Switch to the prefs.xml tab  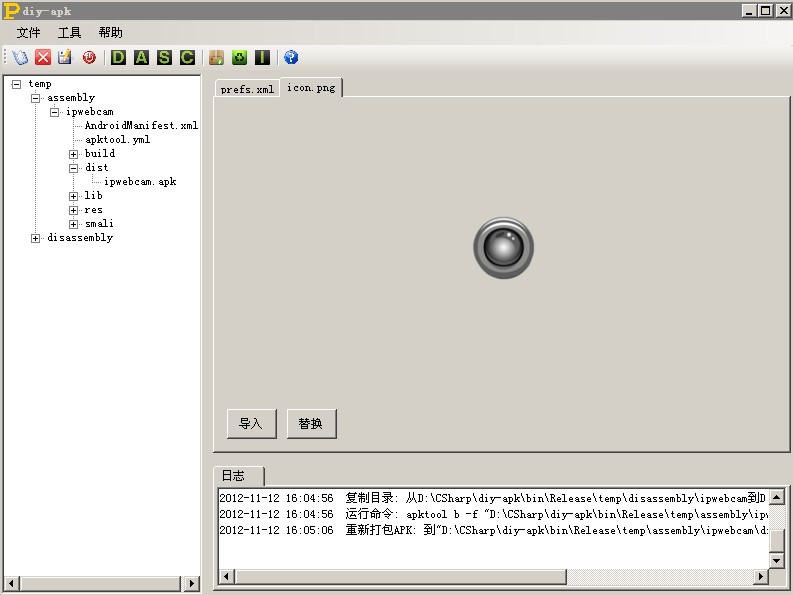coord(247,89)
